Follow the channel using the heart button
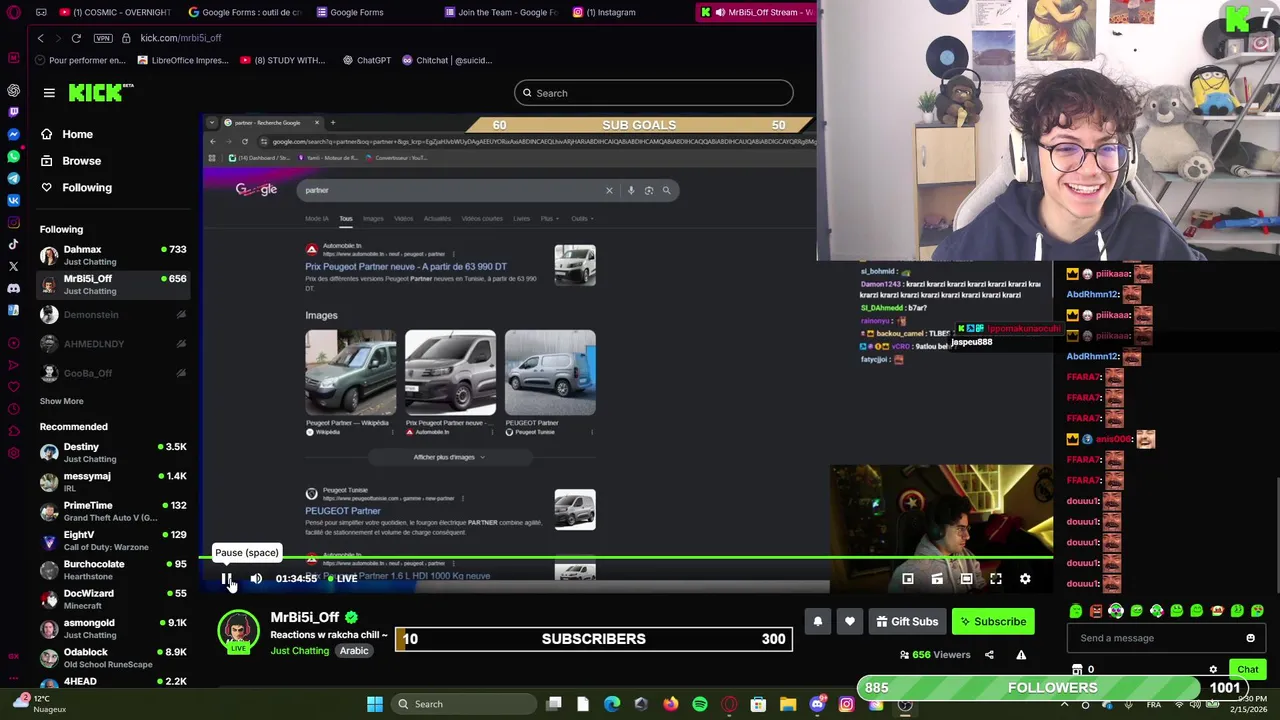Viewport: 1280px width, 720px height. coord(850,622)
